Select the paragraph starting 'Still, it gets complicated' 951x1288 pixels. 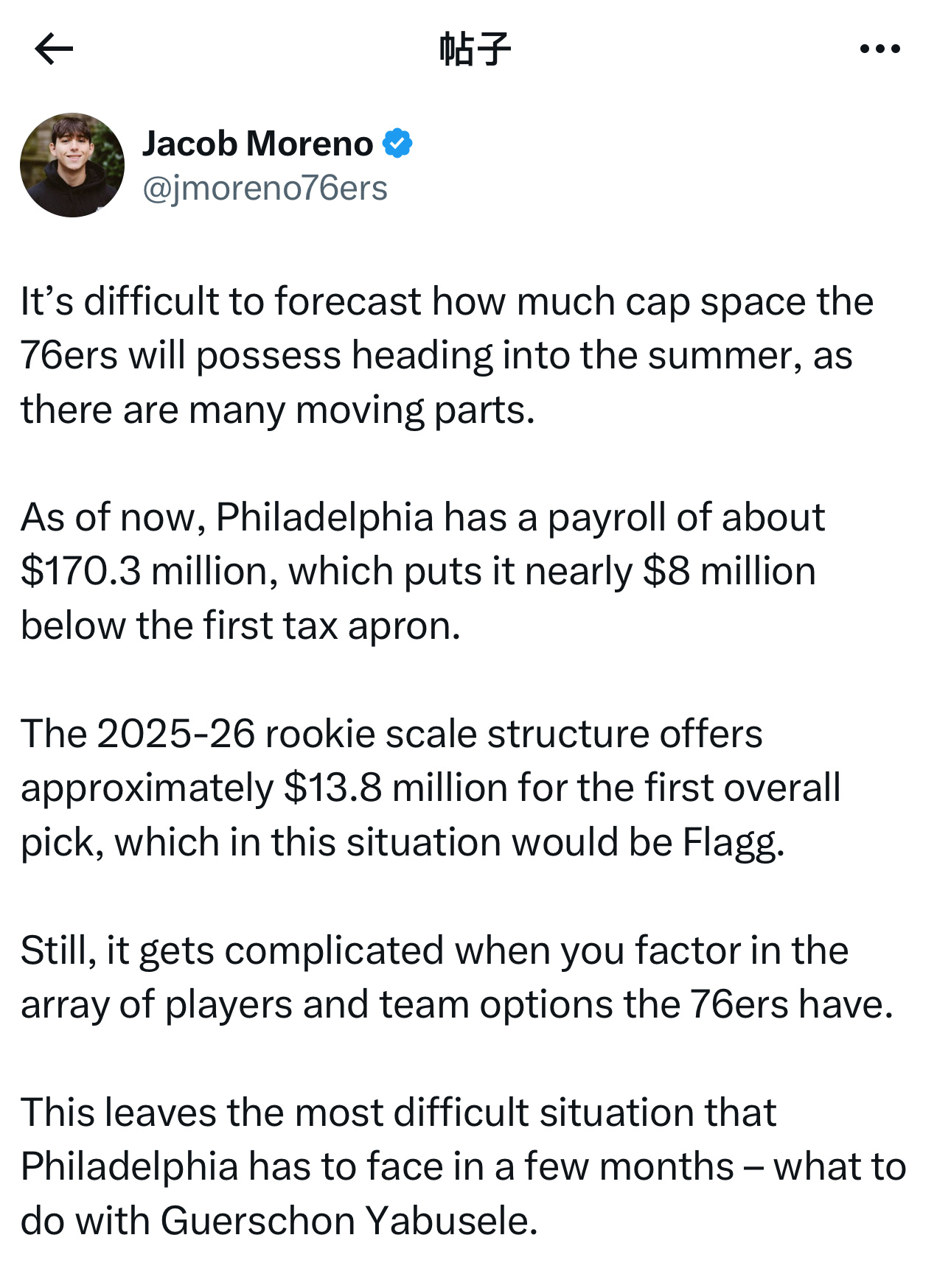click(x=457, y=977)
